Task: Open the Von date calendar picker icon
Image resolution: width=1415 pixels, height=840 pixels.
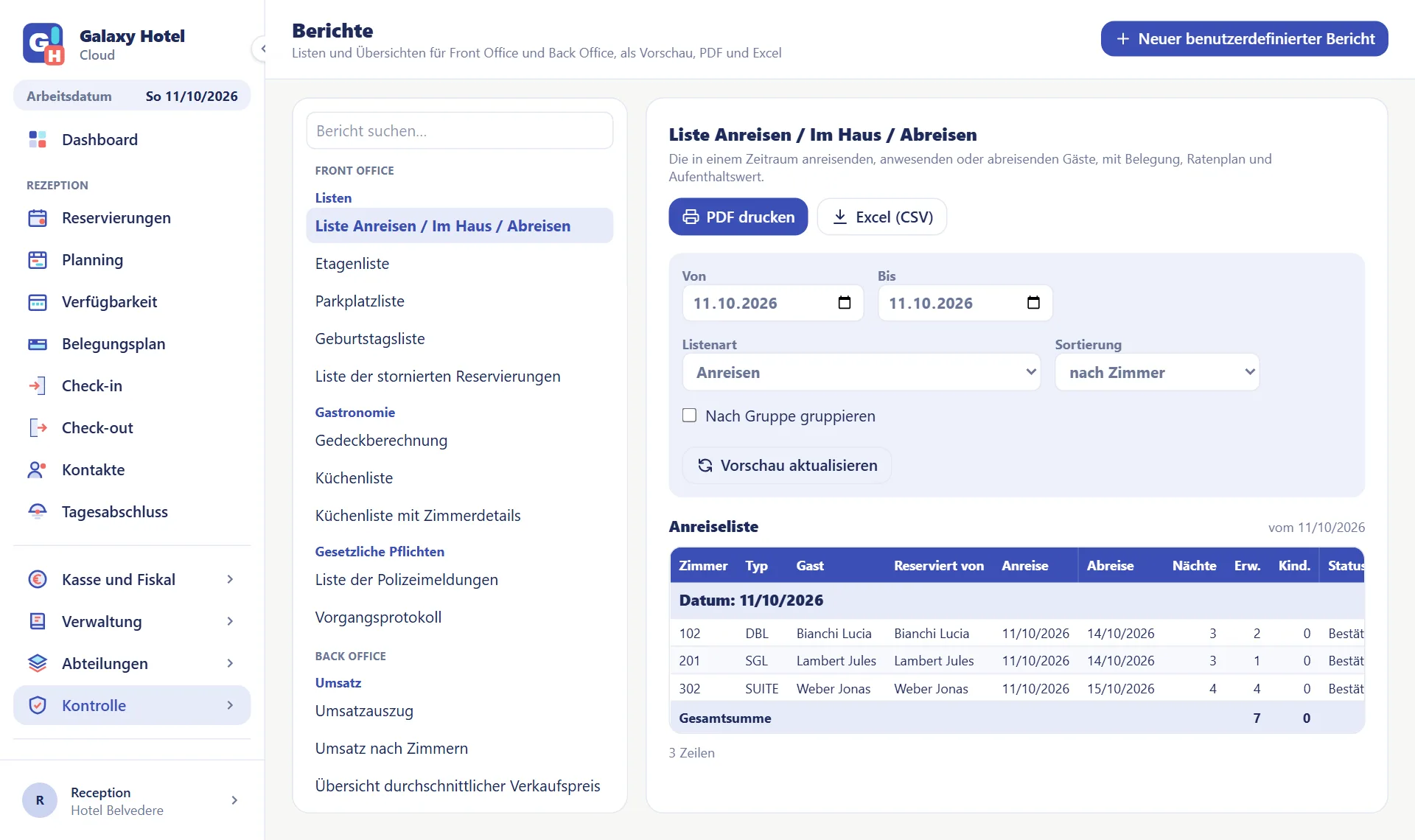Action: tap(845, 303)
